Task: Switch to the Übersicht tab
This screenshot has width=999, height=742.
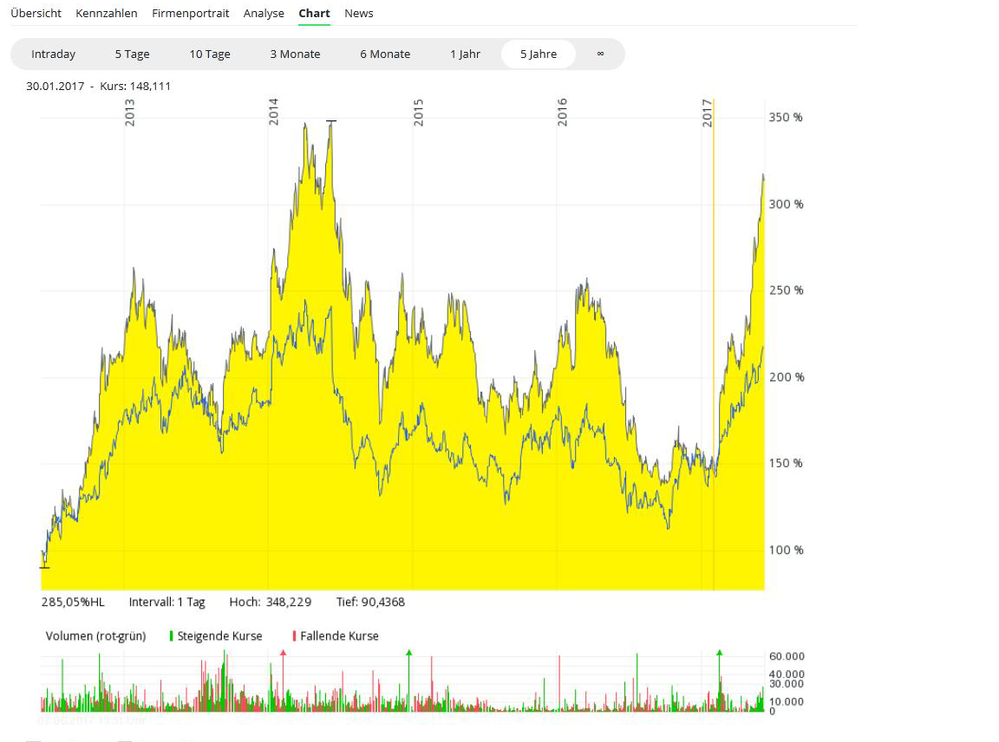Action: pos(36,13)
